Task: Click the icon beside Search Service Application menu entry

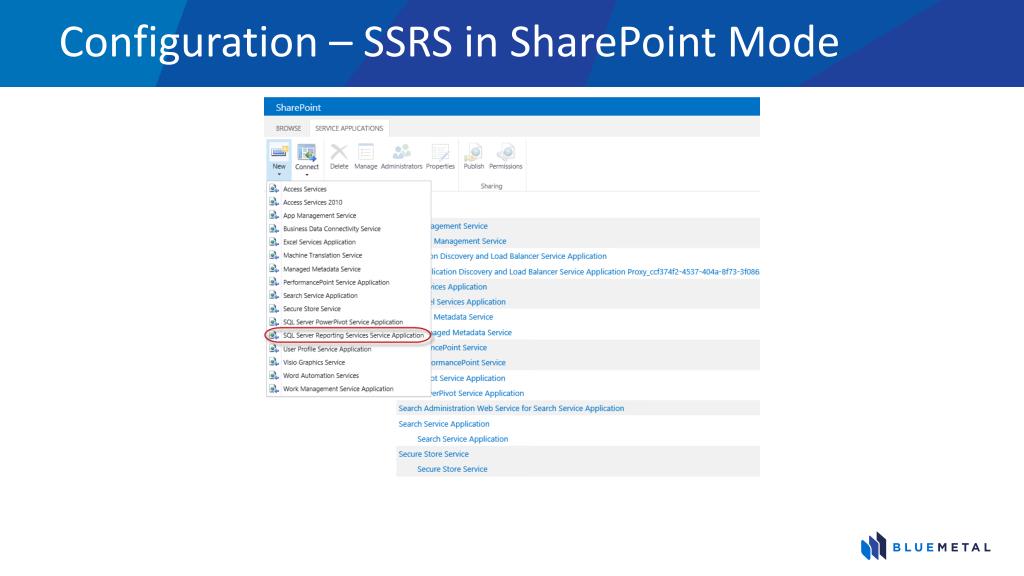Action: (x=274, y=295)
